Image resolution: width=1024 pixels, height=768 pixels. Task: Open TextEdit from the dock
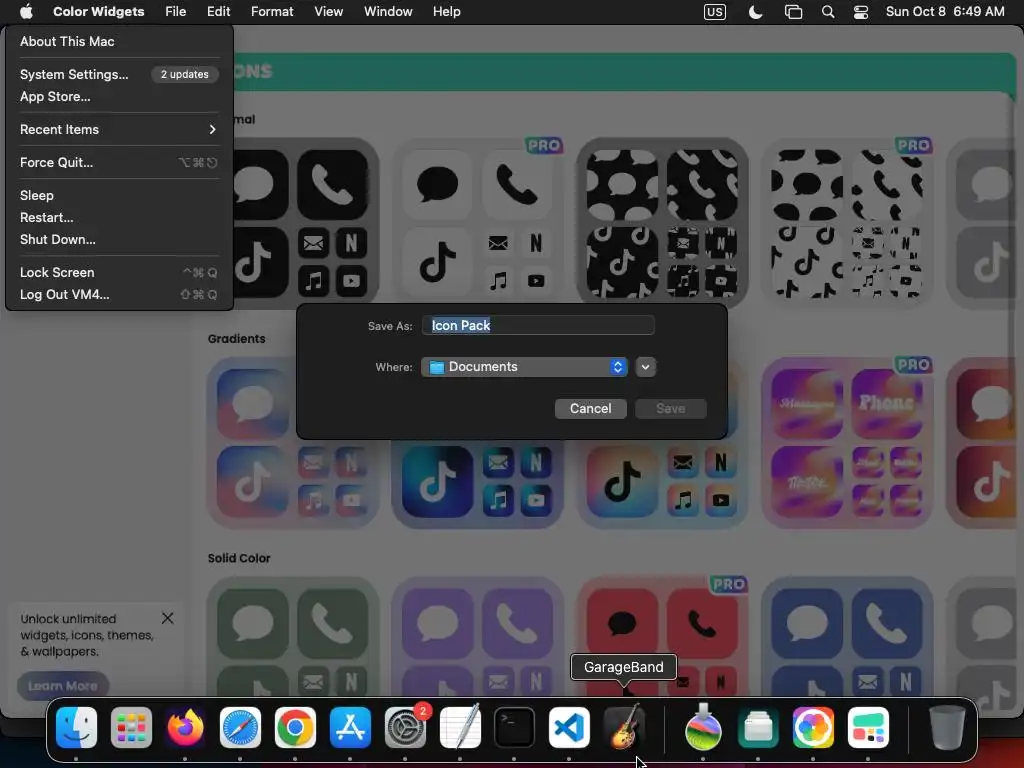coord(460,728)
